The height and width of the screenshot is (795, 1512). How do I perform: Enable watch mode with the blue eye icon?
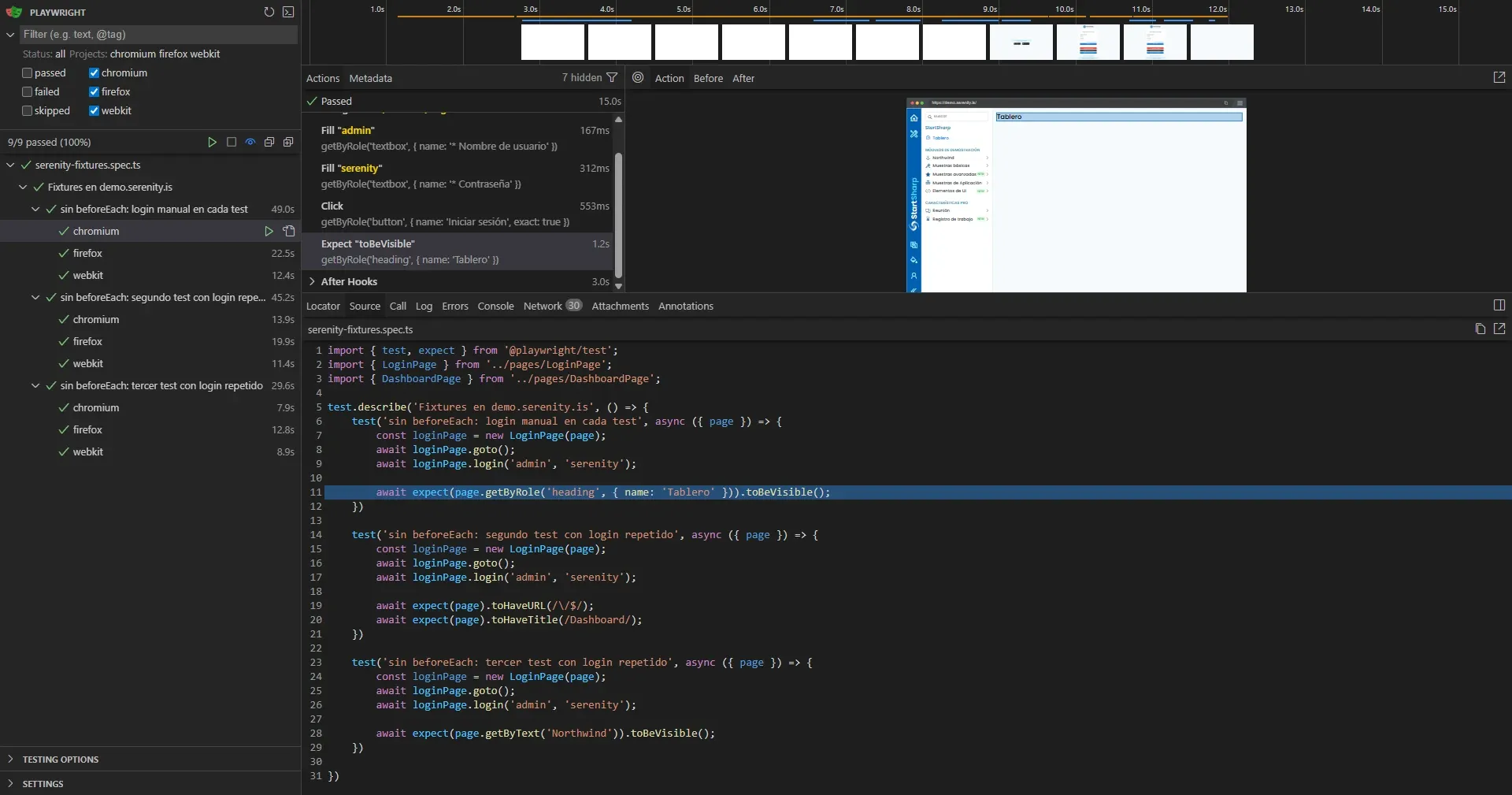click(250, 143)
